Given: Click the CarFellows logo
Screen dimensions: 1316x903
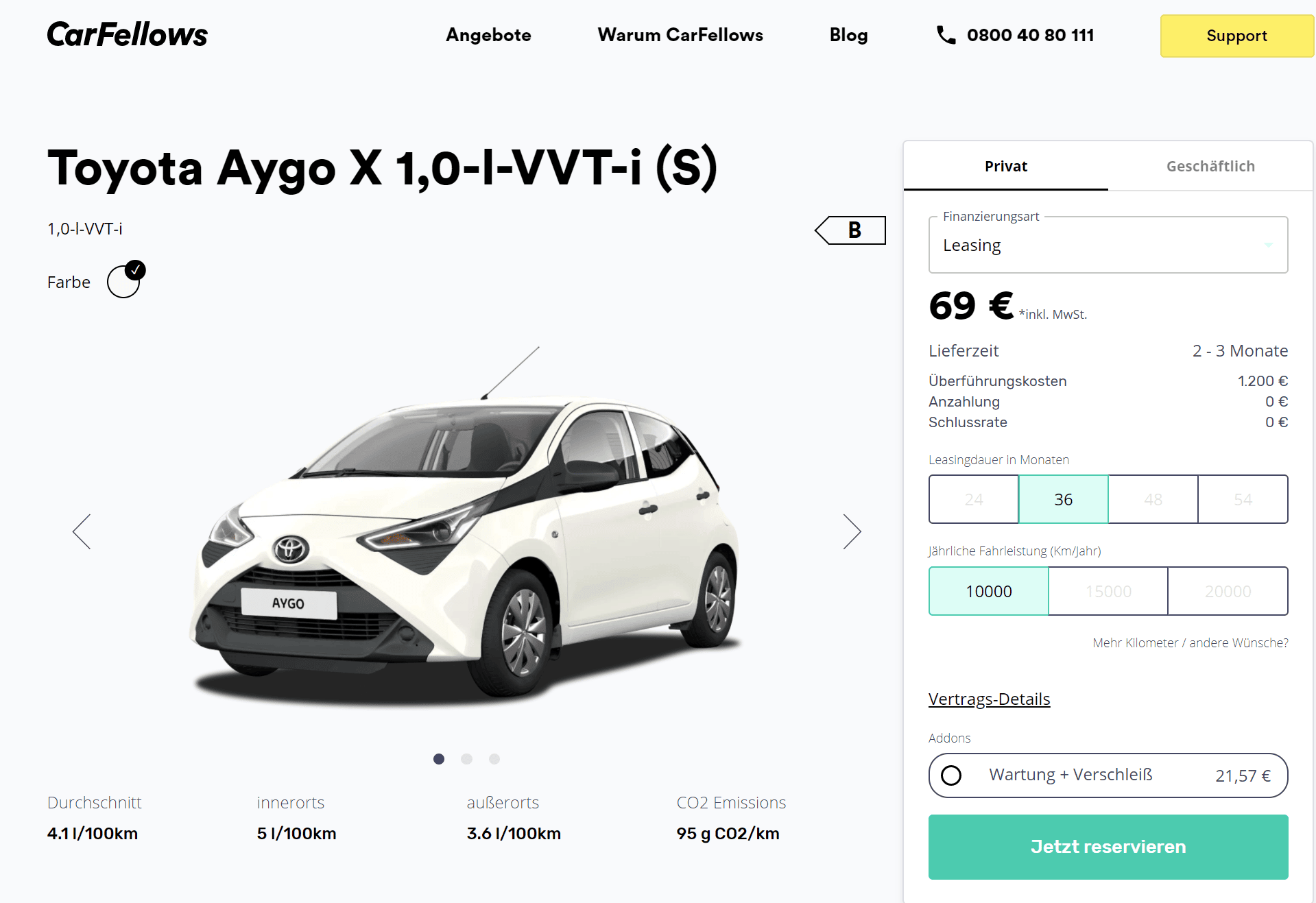Looking at the screenshot, I should 127,34.
